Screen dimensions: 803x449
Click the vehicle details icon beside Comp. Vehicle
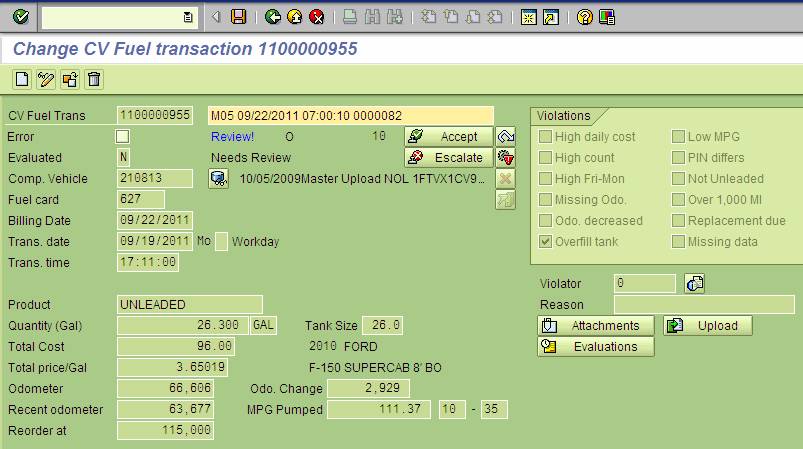[x=219, y=179]
